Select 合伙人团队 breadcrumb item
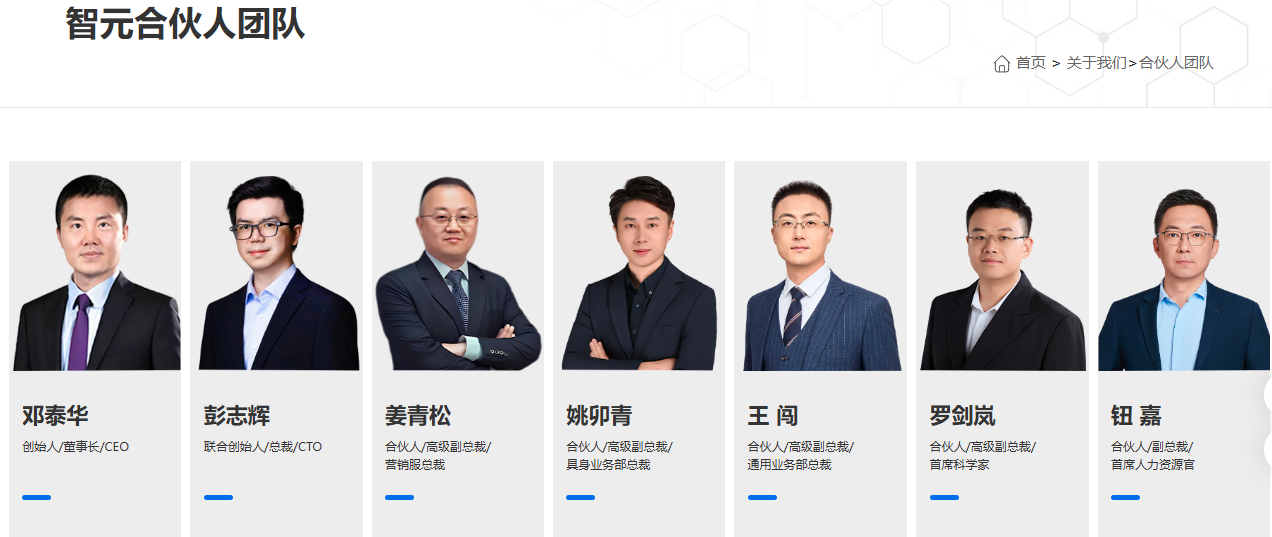Viewport: 1272px width, 537px height. [x=1176, y=63]
